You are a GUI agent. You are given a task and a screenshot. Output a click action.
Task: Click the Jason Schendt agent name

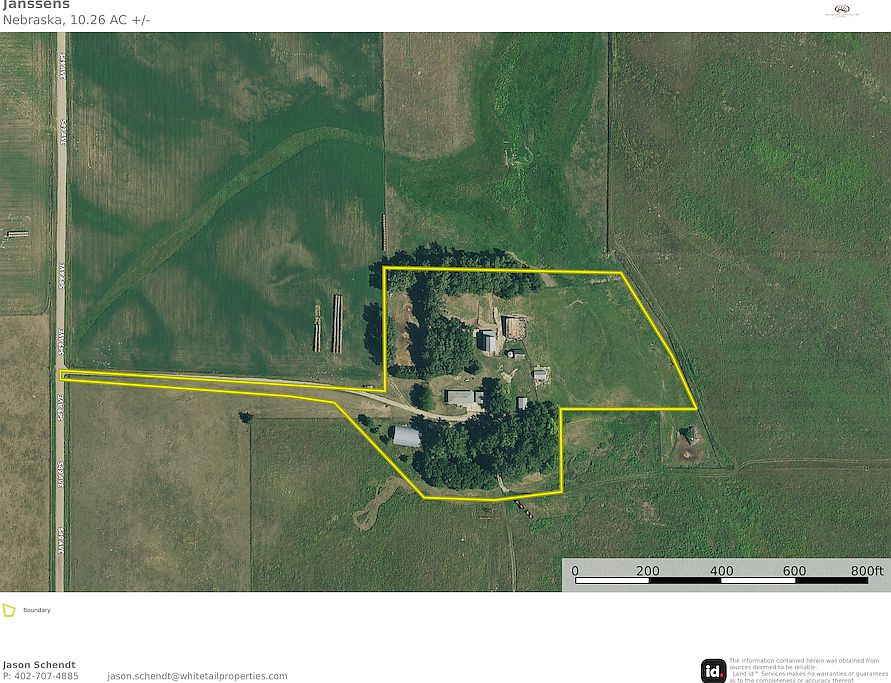(x=39, y=665)
